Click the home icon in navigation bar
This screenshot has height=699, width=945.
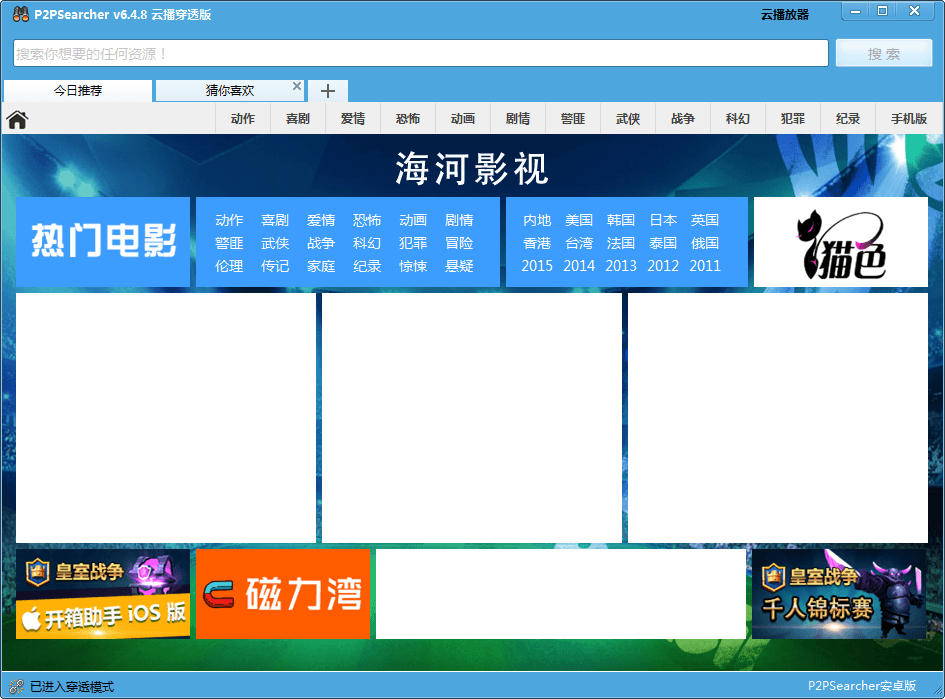(x=17, y=120)
